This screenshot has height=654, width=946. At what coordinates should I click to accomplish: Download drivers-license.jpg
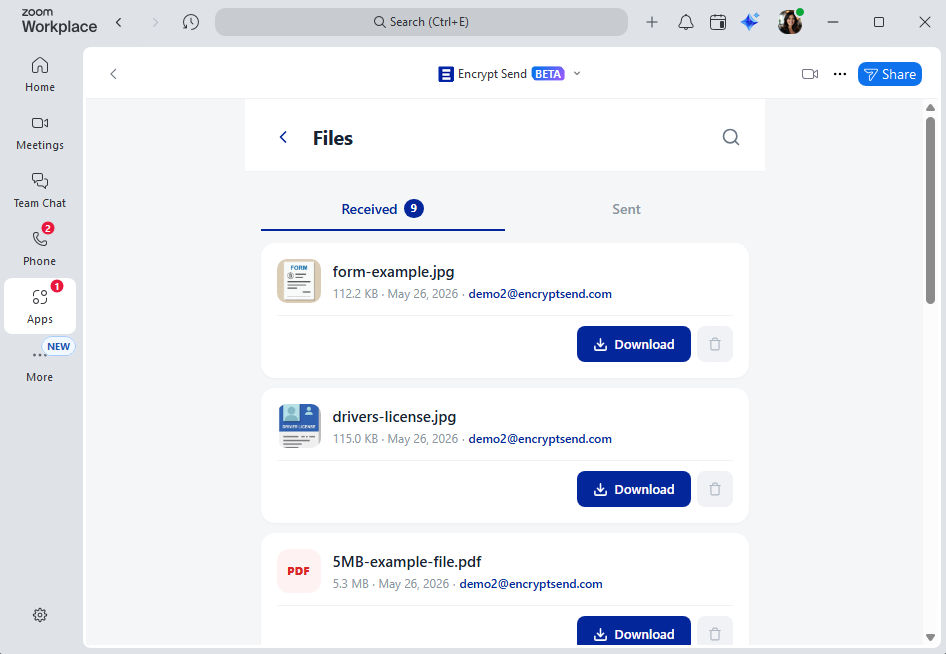(x=633, y=489)
